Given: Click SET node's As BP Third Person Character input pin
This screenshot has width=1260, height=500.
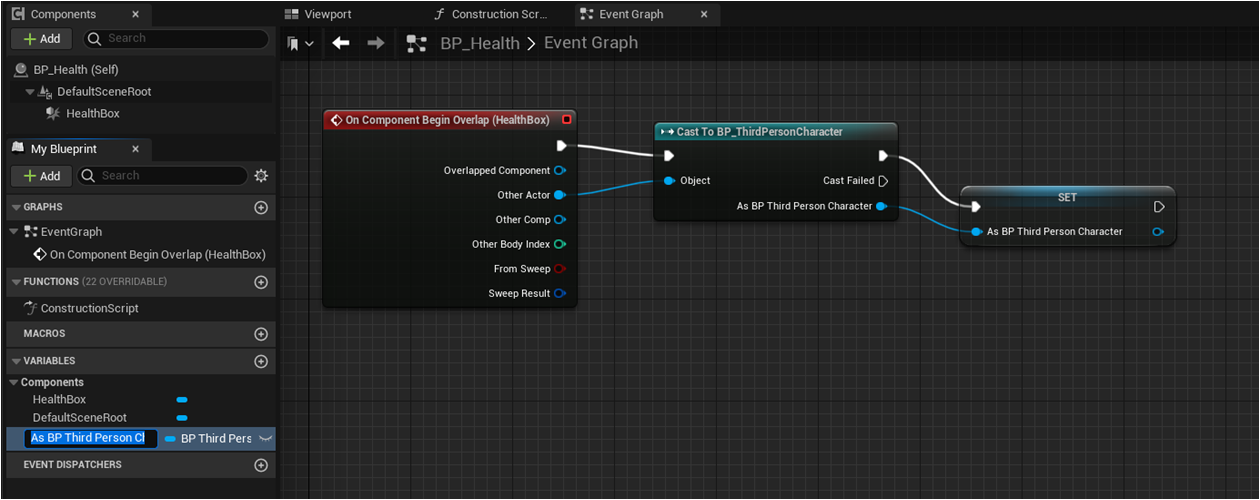Looking at the screenshot, I should pos(977,232).
